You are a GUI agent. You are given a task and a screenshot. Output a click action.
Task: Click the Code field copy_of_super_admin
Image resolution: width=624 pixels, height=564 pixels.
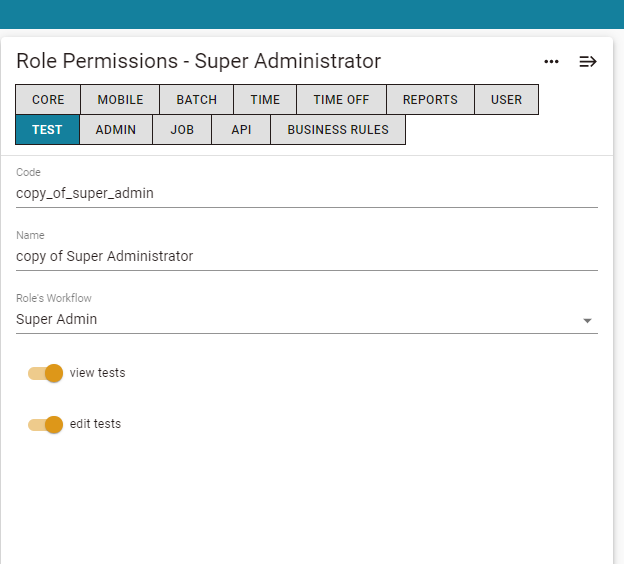point(307,193)
